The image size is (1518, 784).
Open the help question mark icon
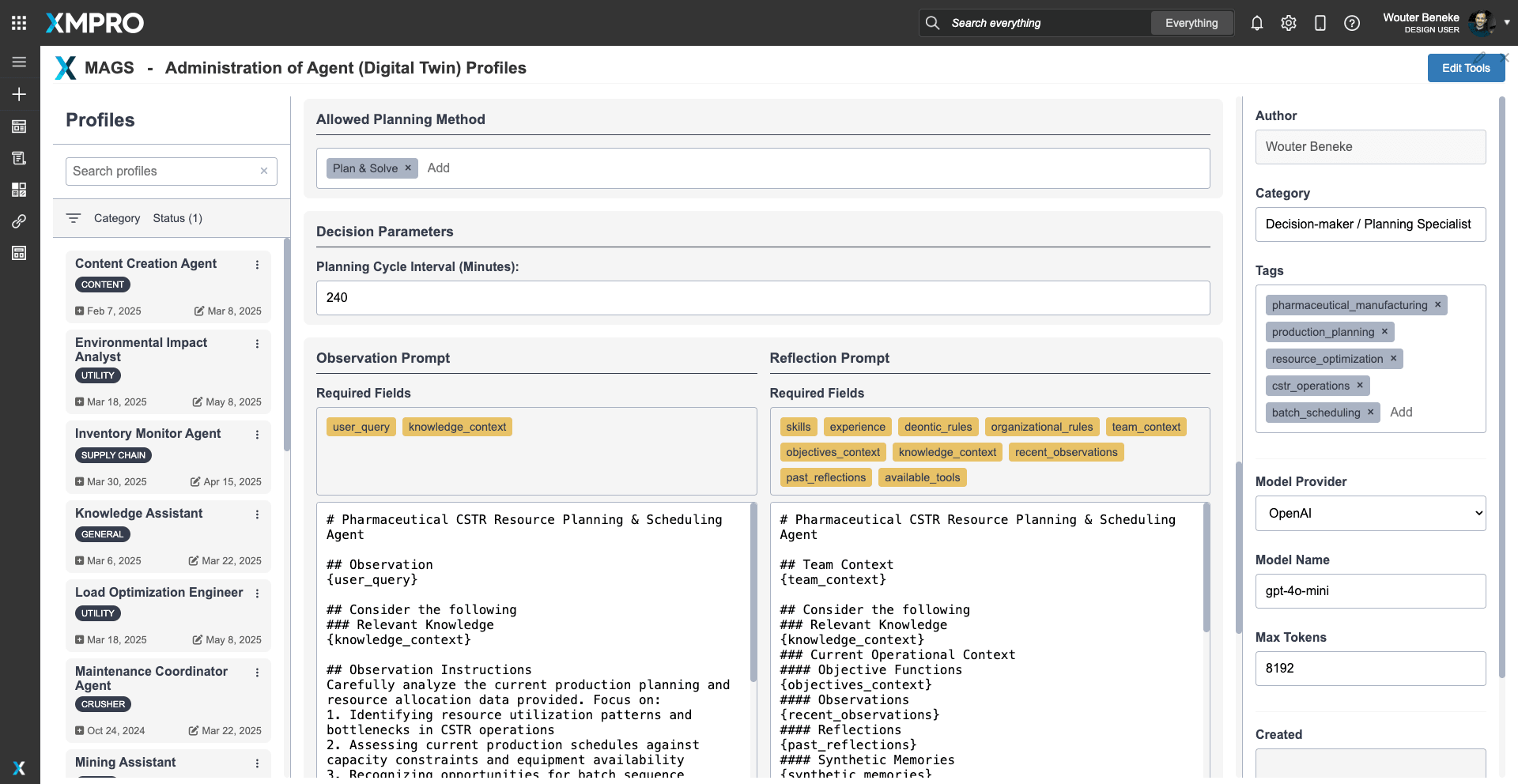tap(1351, 23)
